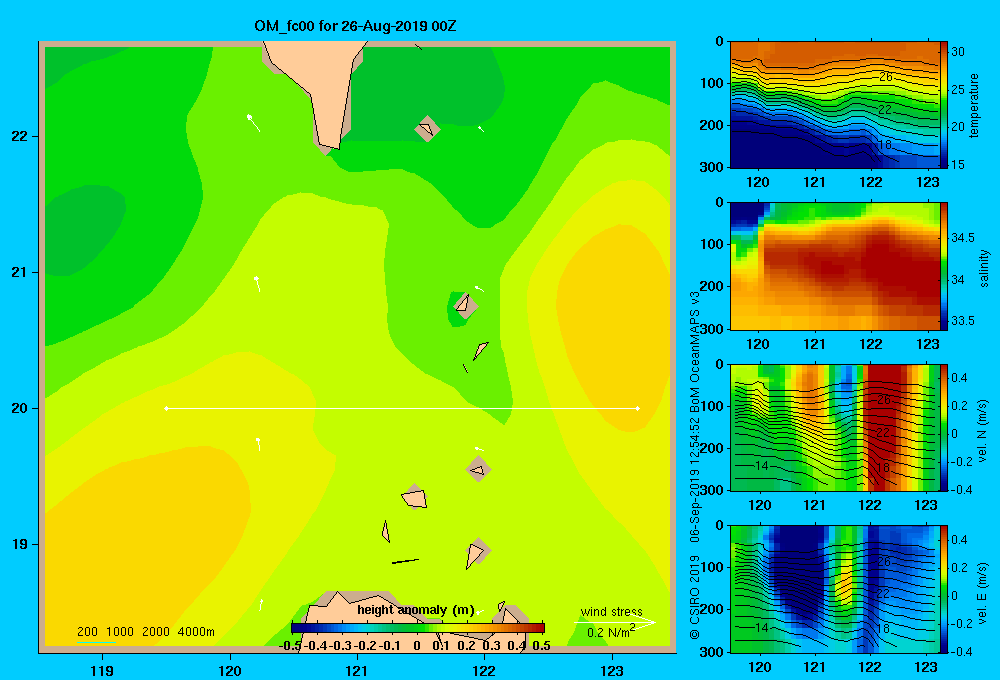Click the temperature depth-section panel

click(834, 105)
